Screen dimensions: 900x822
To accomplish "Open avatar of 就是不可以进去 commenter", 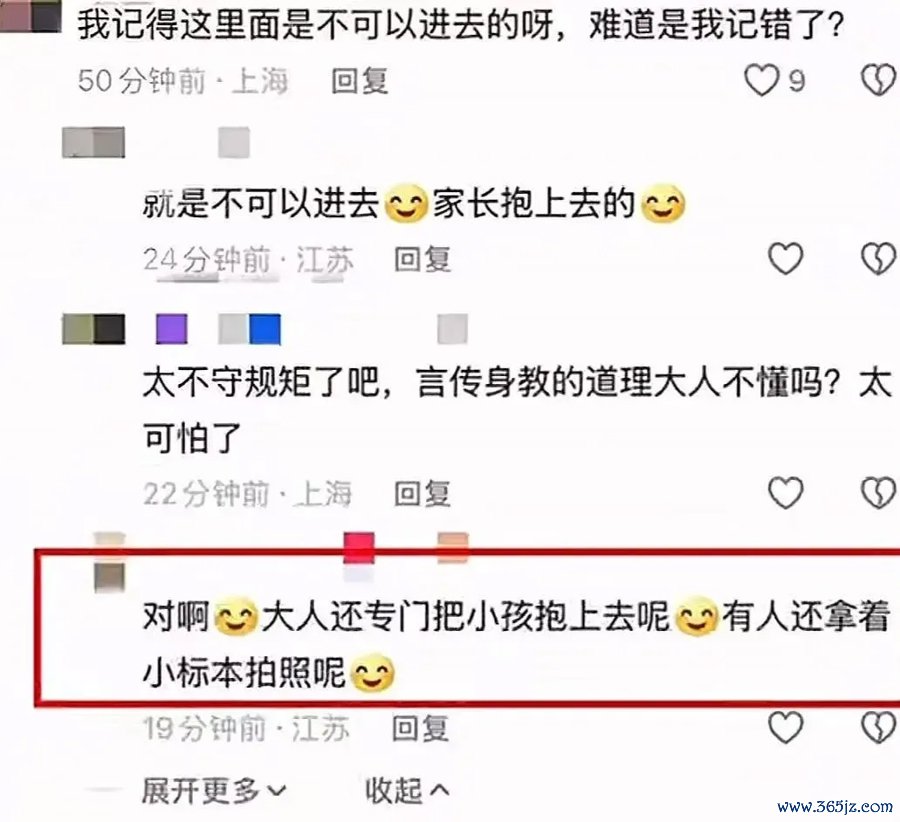I will point(94,142).
